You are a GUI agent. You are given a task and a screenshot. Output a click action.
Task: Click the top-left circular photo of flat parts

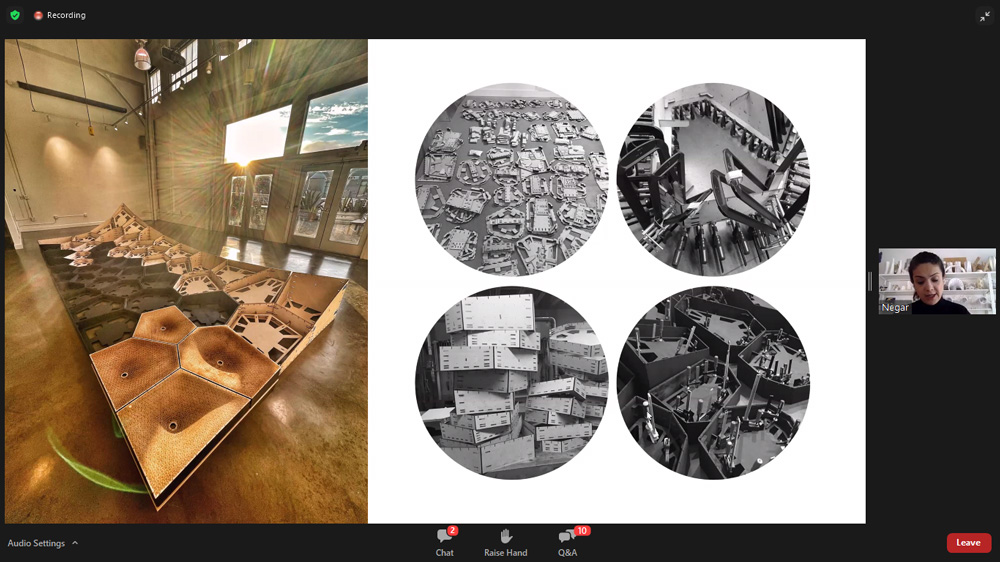(x=511, y=179)
